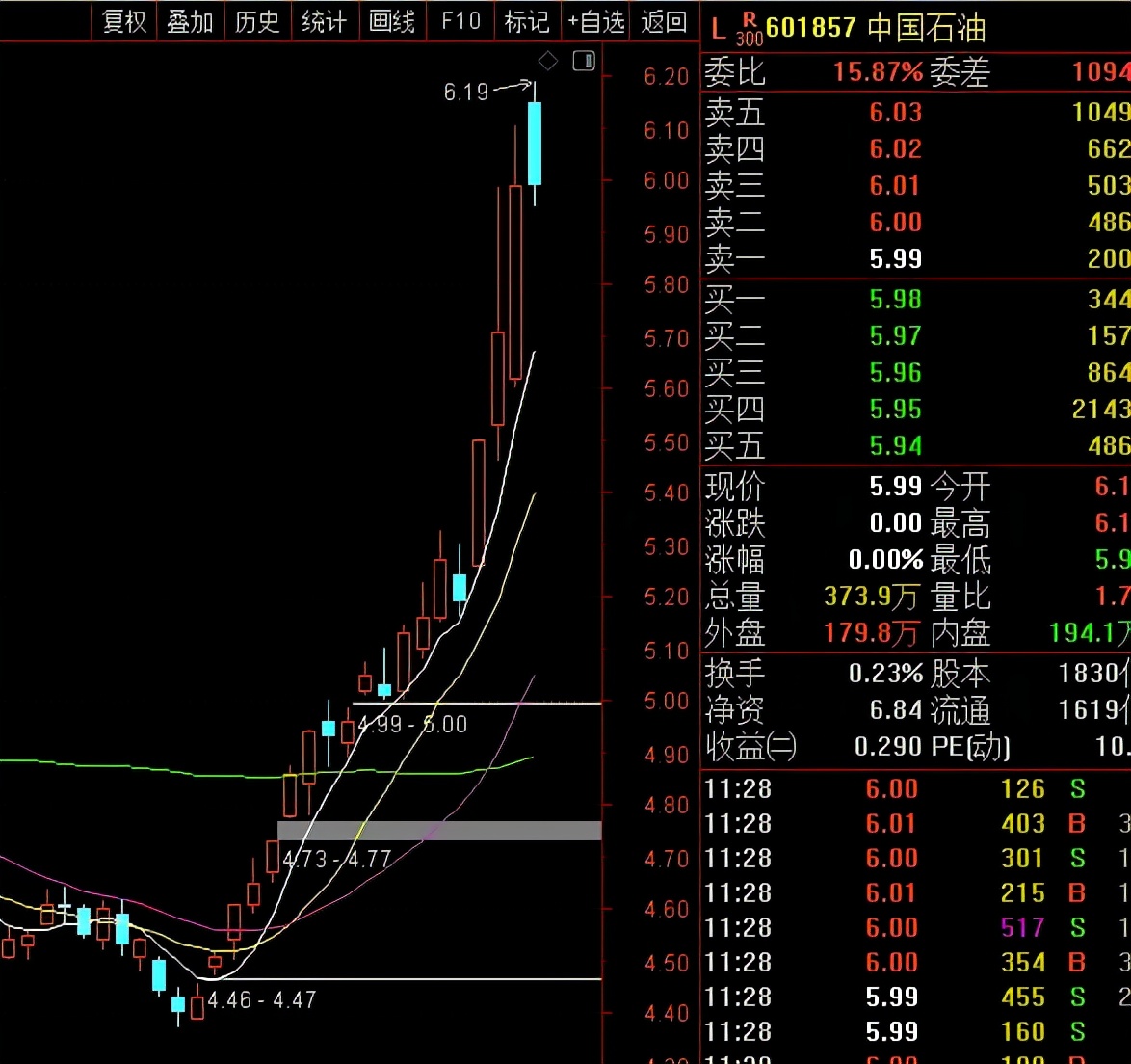Select the 卖一 5.99 ask row
This screenshot has height=1064, width=1131.
pyautogui.click(x=917, y=259)
